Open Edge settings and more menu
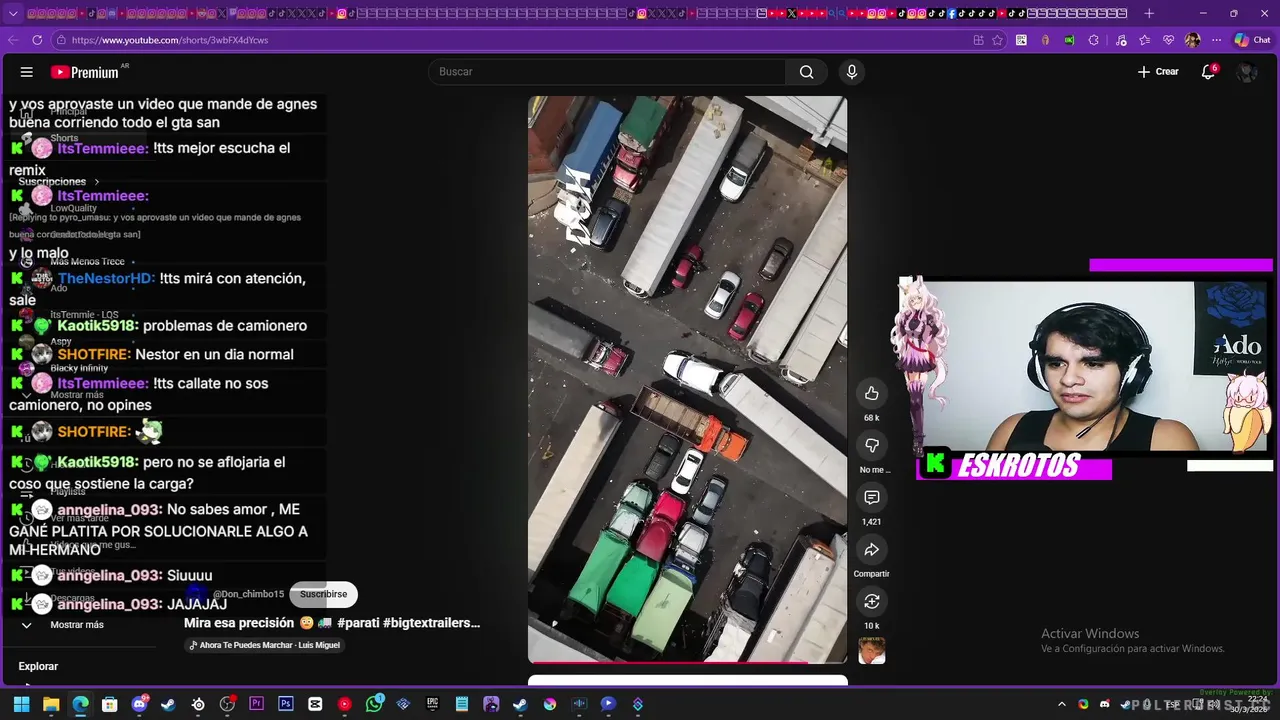1280x720 pixels. [1216, 40]
